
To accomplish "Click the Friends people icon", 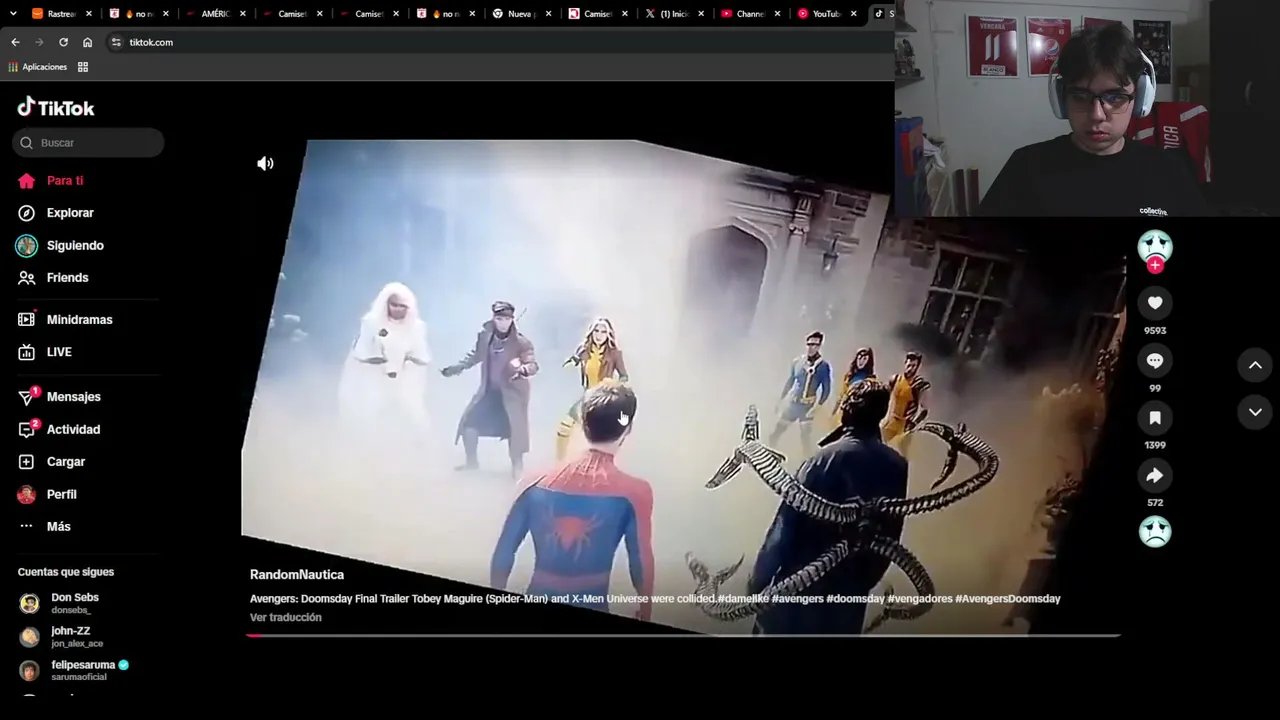I will pos(27,278).
